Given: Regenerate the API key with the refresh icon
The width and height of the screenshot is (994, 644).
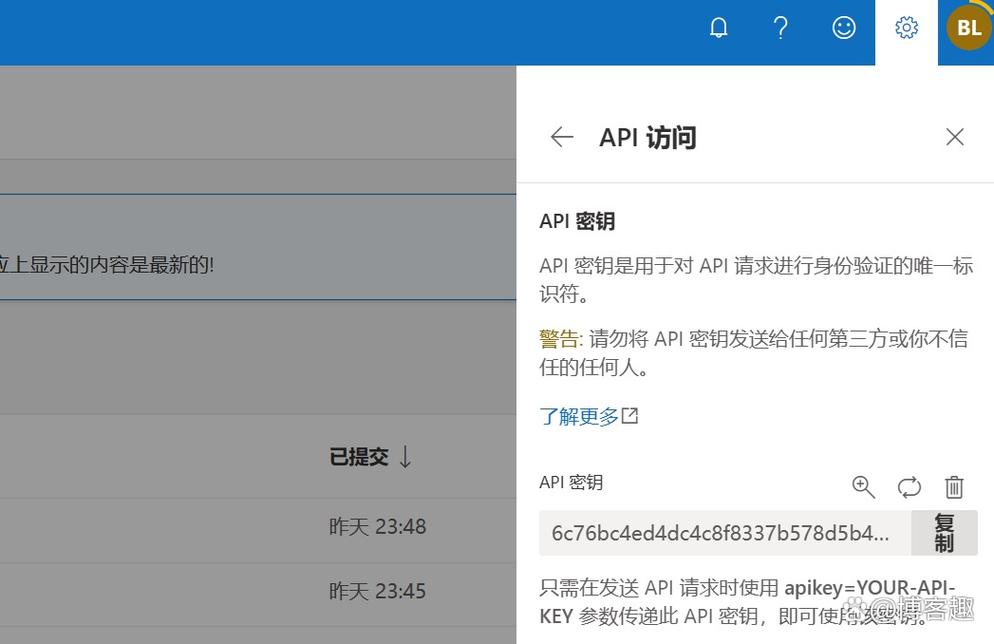Looking at the screenshot, I should (x=909, y=487).
